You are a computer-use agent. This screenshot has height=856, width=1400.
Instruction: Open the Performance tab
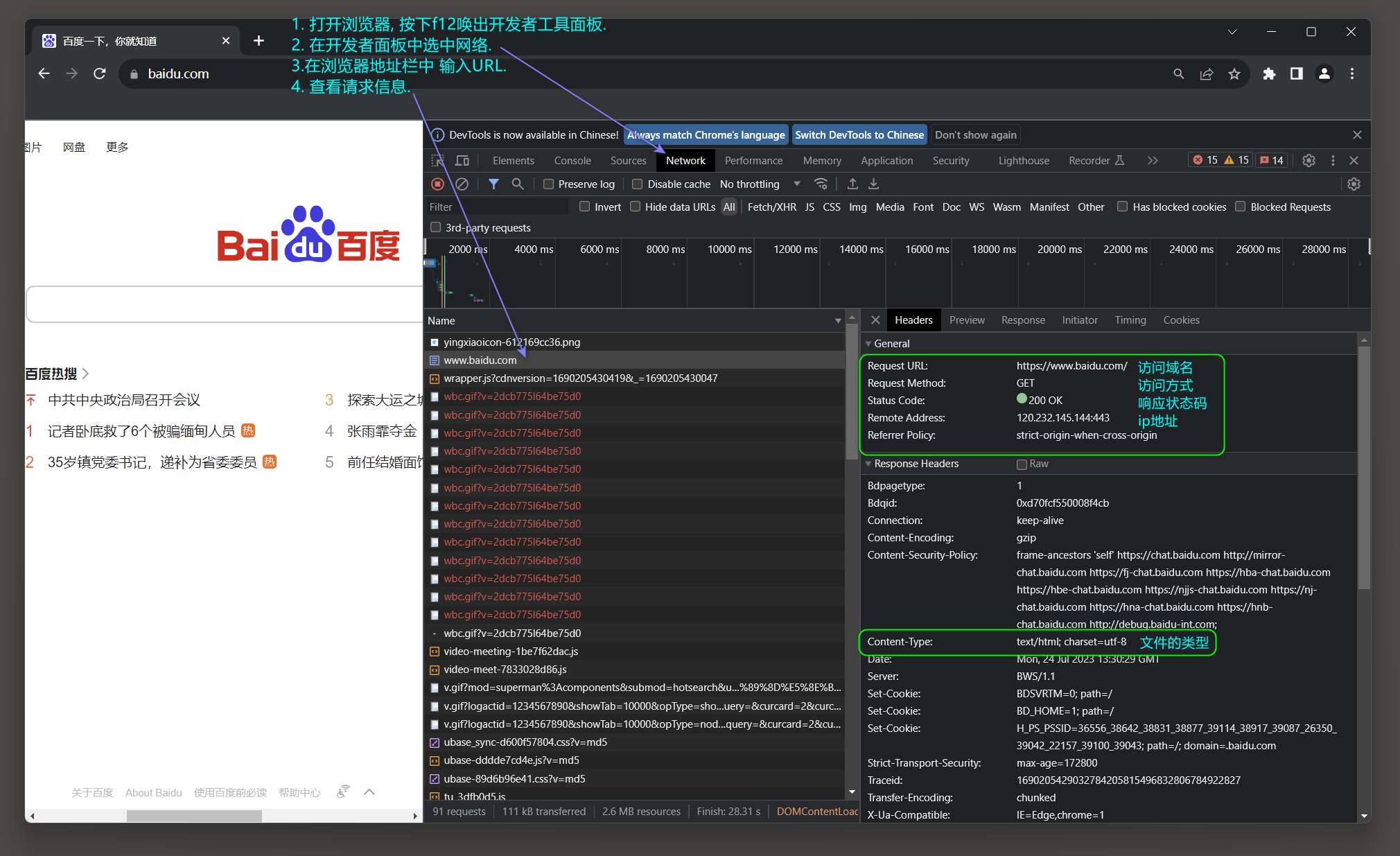point(753,161)
